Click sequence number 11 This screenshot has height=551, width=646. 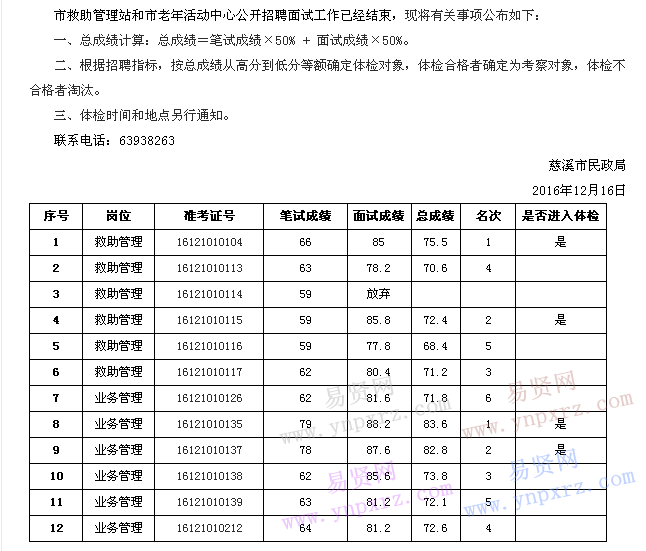(56, 502)
